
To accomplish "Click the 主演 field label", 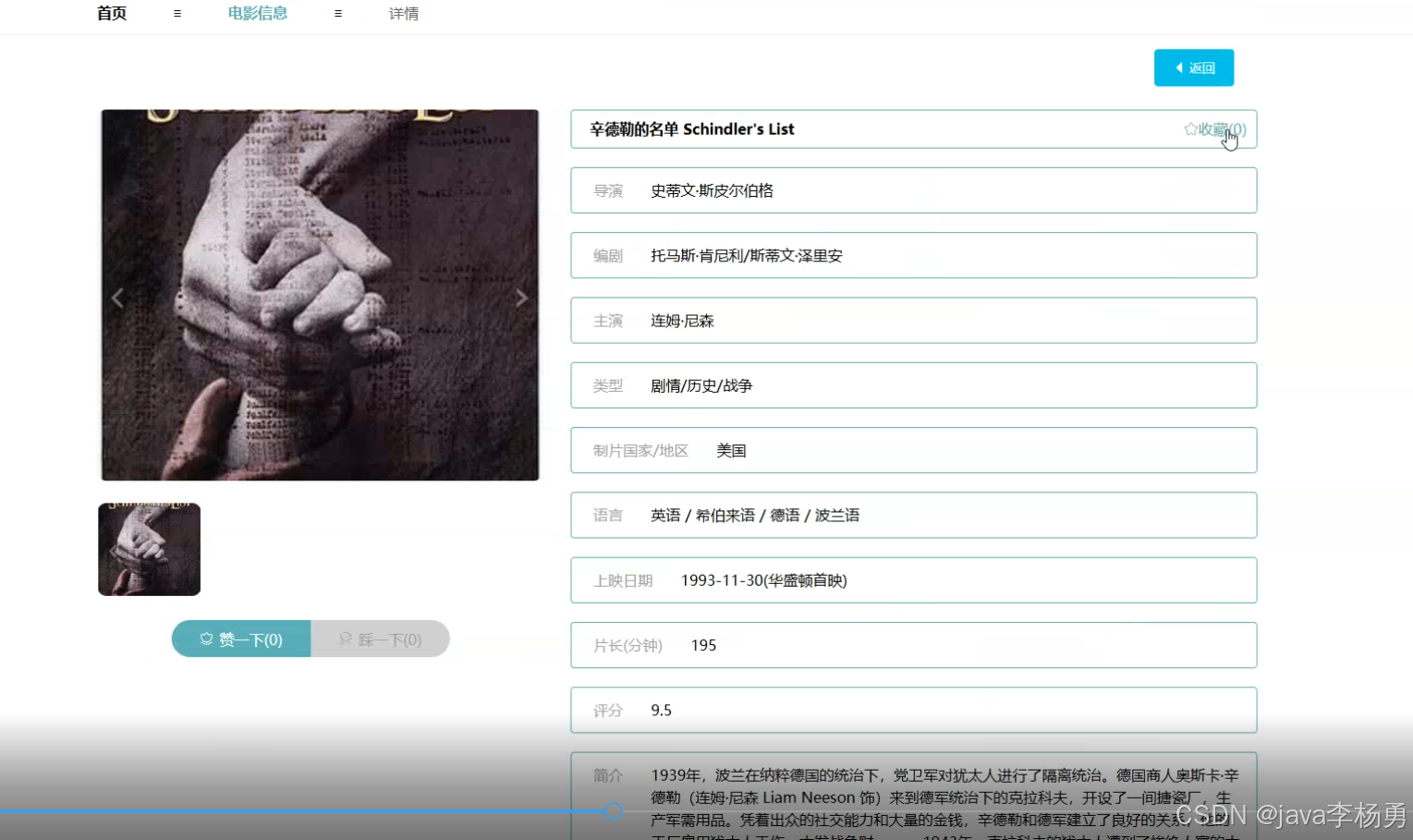I will (x=608, y=321).
